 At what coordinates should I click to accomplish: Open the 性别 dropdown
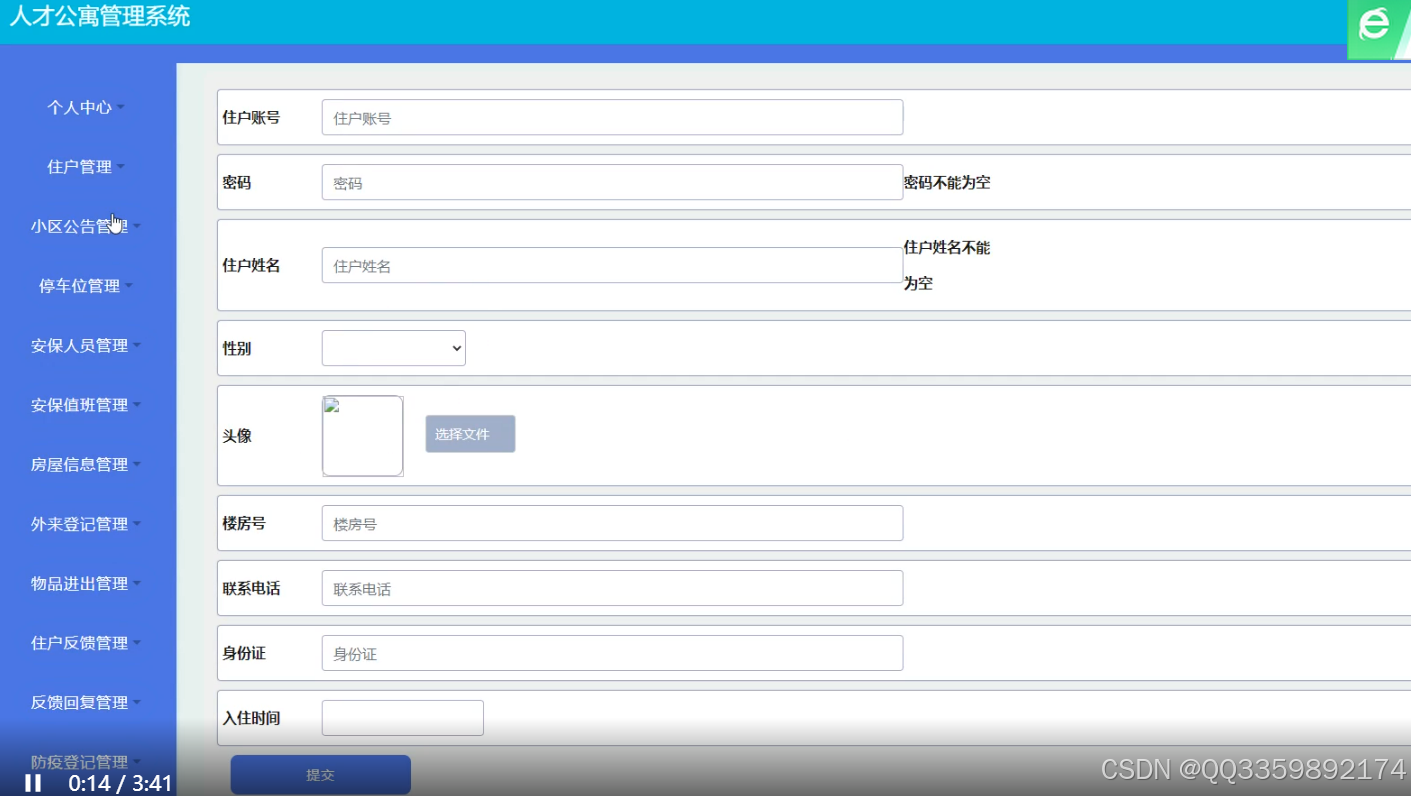click(x=393, y=348)
